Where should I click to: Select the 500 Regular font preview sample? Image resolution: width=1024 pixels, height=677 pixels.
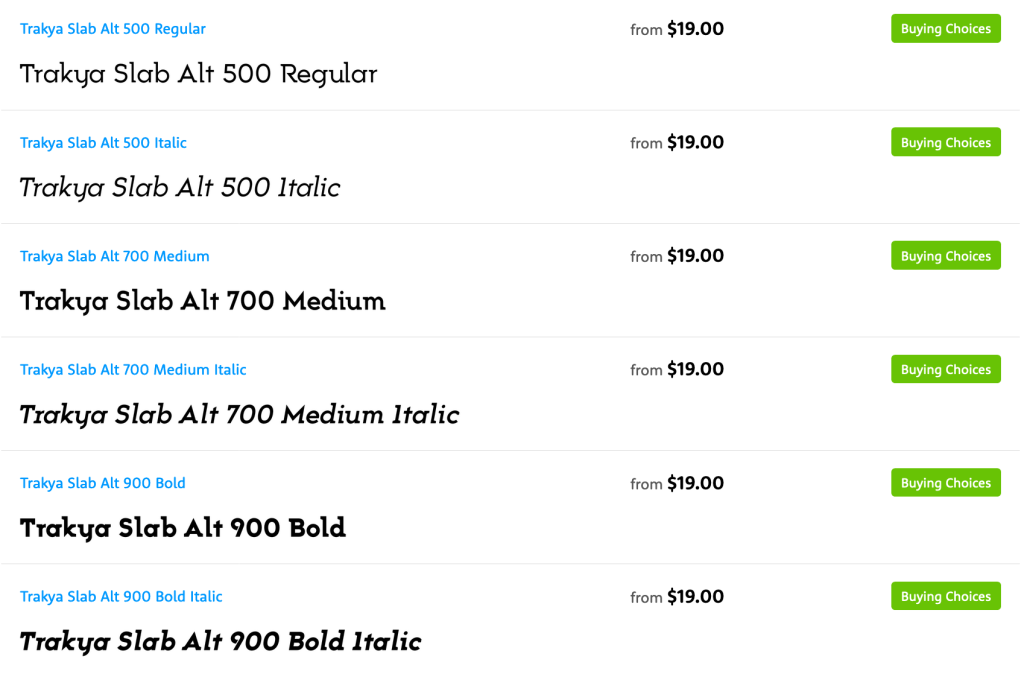click(x=198, y=74)
